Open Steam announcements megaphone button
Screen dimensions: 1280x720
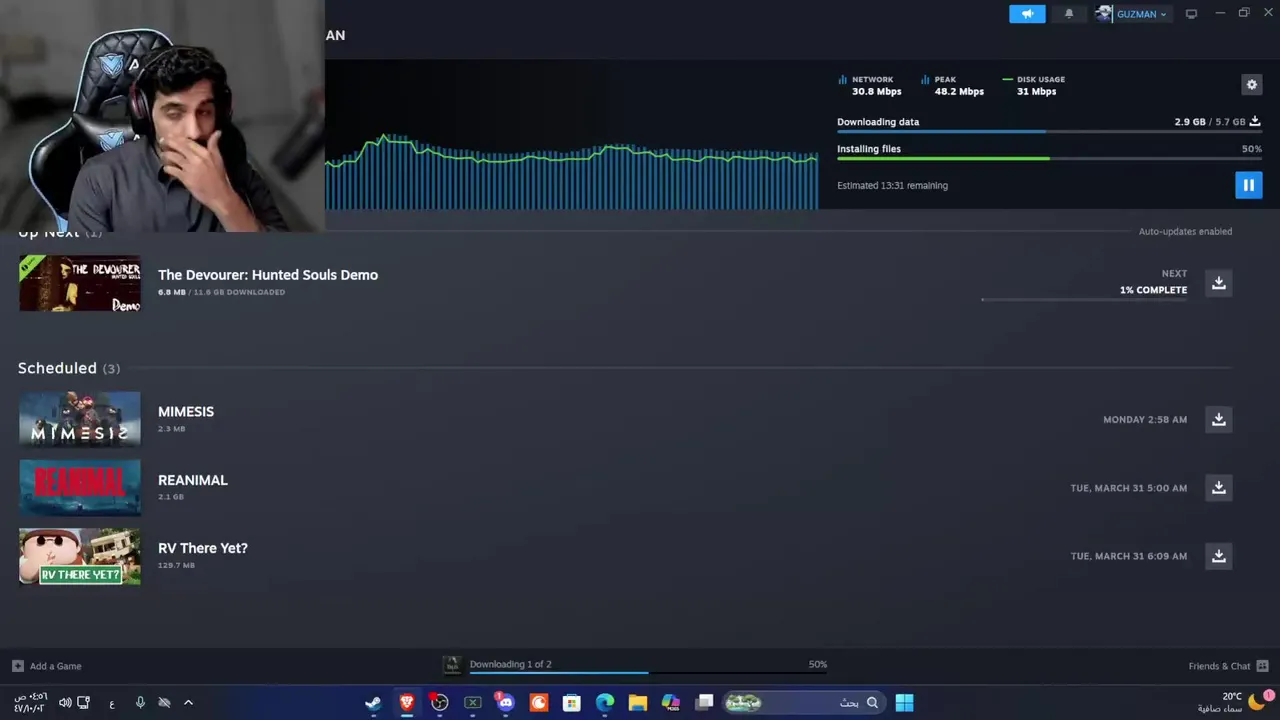click(x=1027, y=14)
